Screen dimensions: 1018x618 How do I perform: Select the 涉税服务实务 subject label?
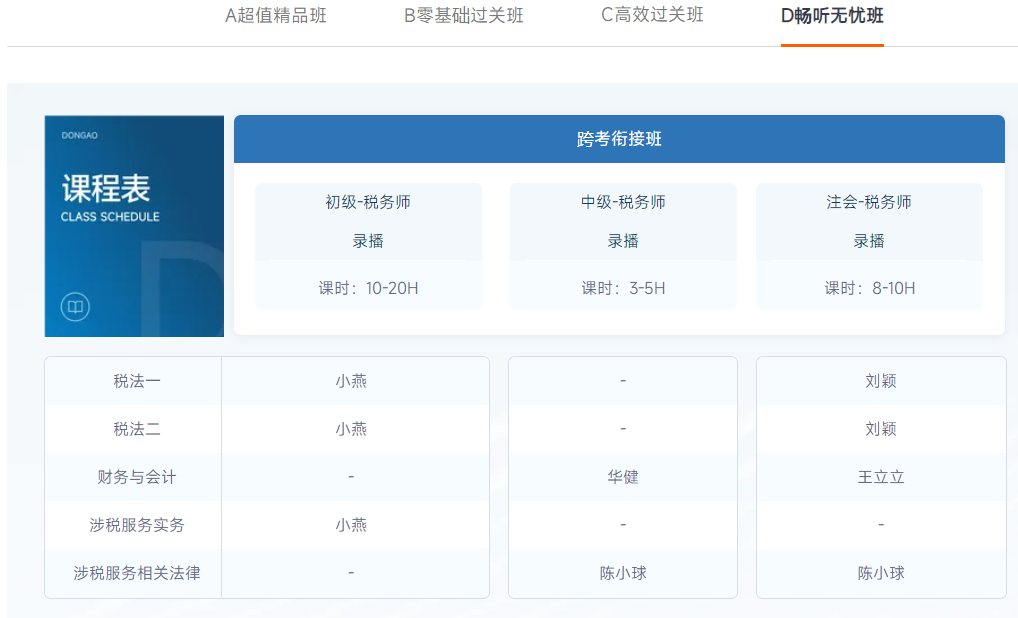coord(137,525)
